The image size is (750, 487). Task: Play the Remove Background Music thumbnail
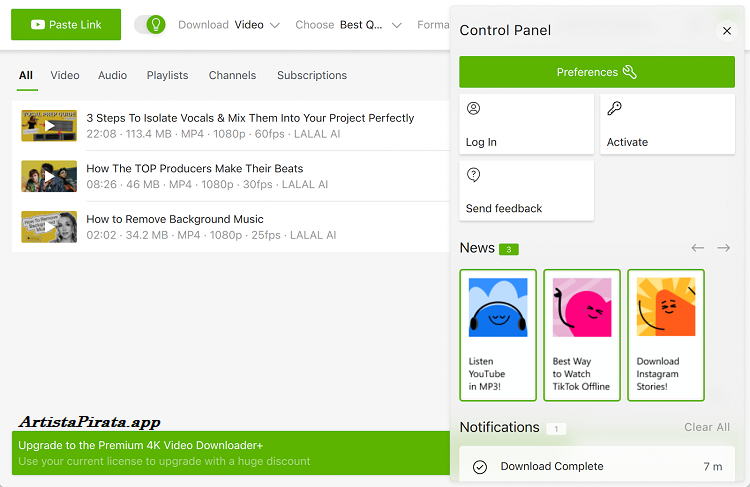click(x=49, y=227)
